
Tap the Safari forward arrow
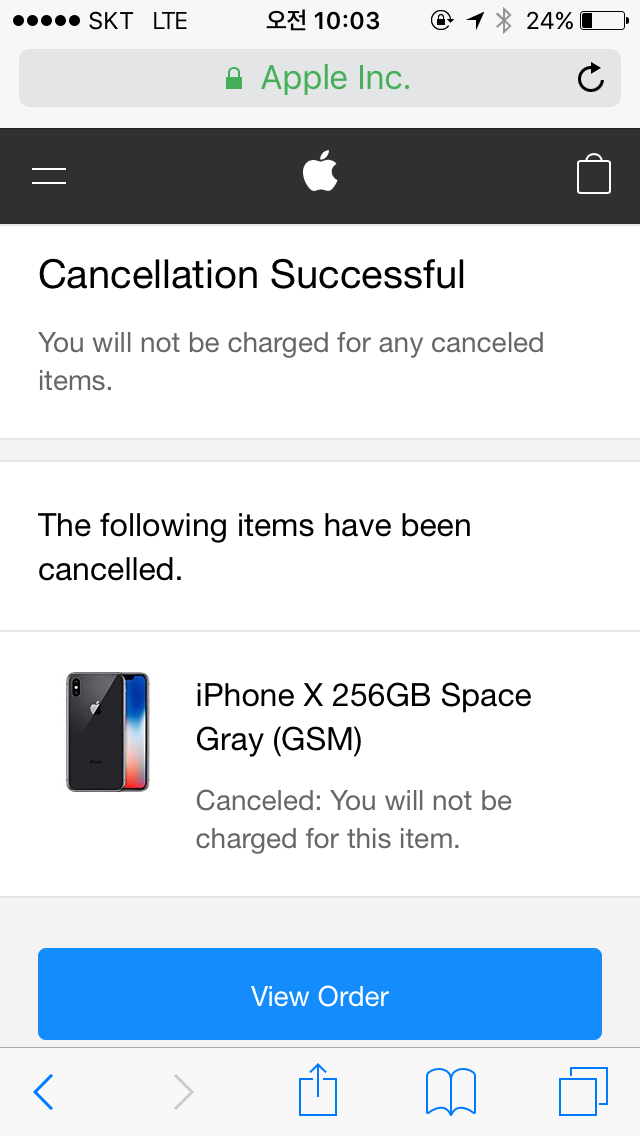[183, 1092]
